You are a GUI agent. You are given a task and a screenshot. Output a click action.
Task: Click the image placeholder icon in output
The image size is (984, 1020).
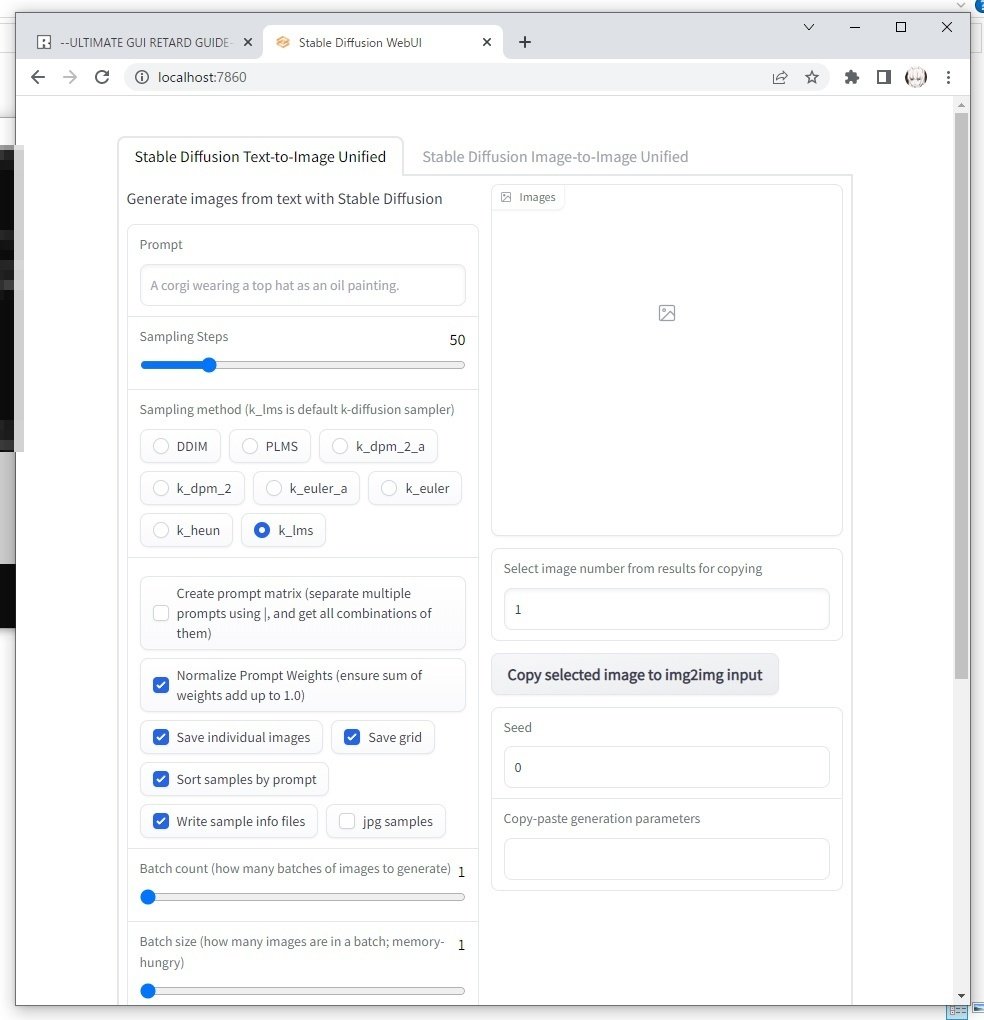667,313
